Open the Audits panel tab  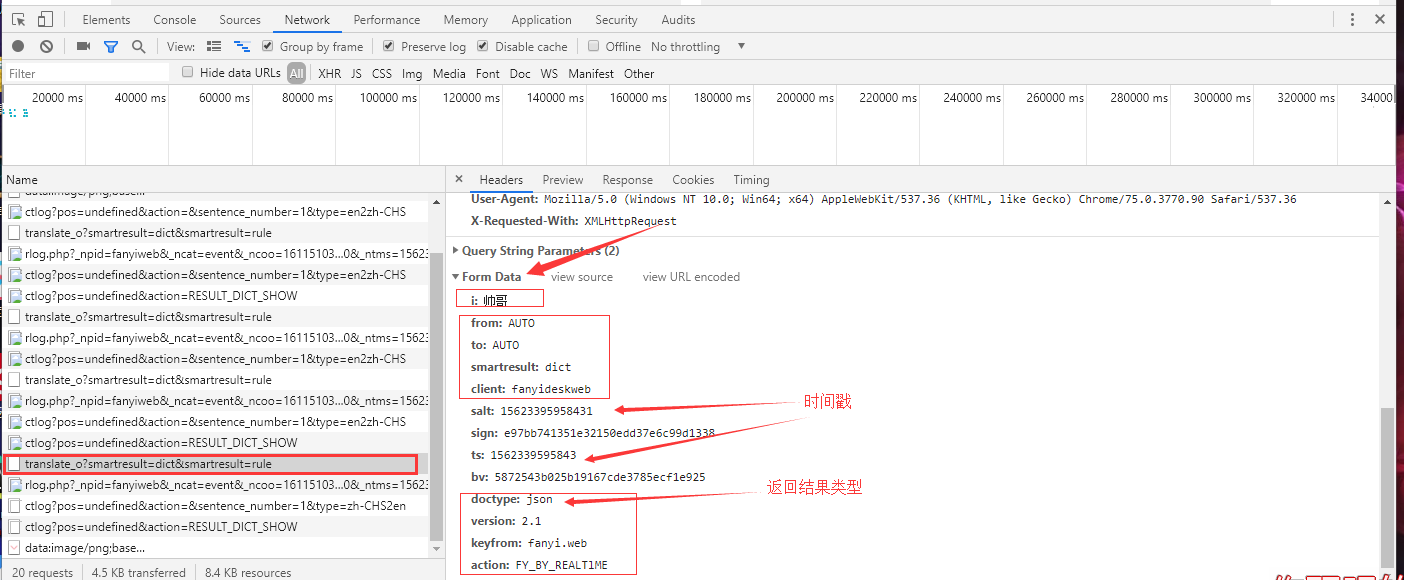[678, 19]
